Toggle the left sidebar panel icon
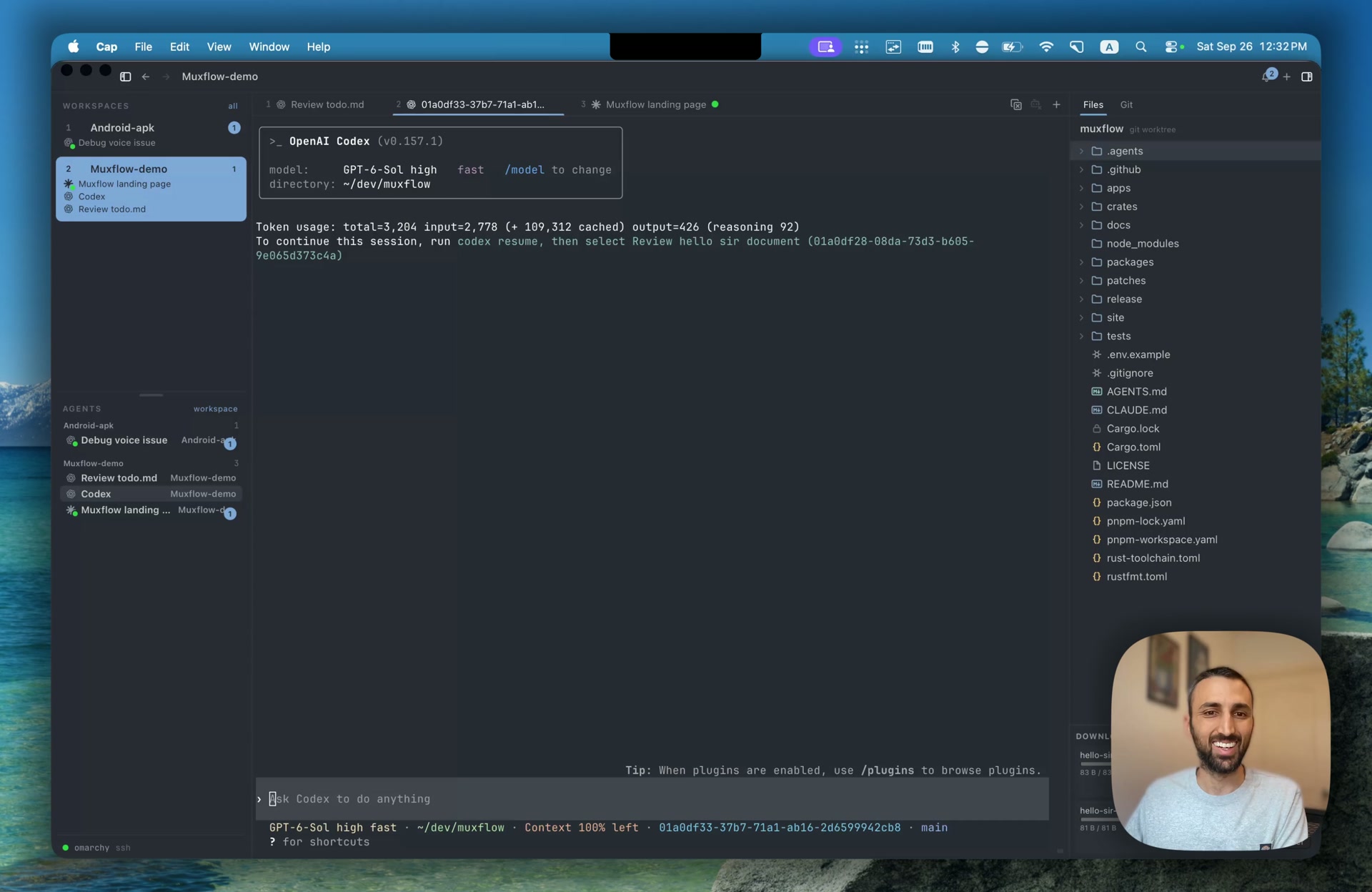The height and width of the screenshot is (892, 1372). coord(125,76)
